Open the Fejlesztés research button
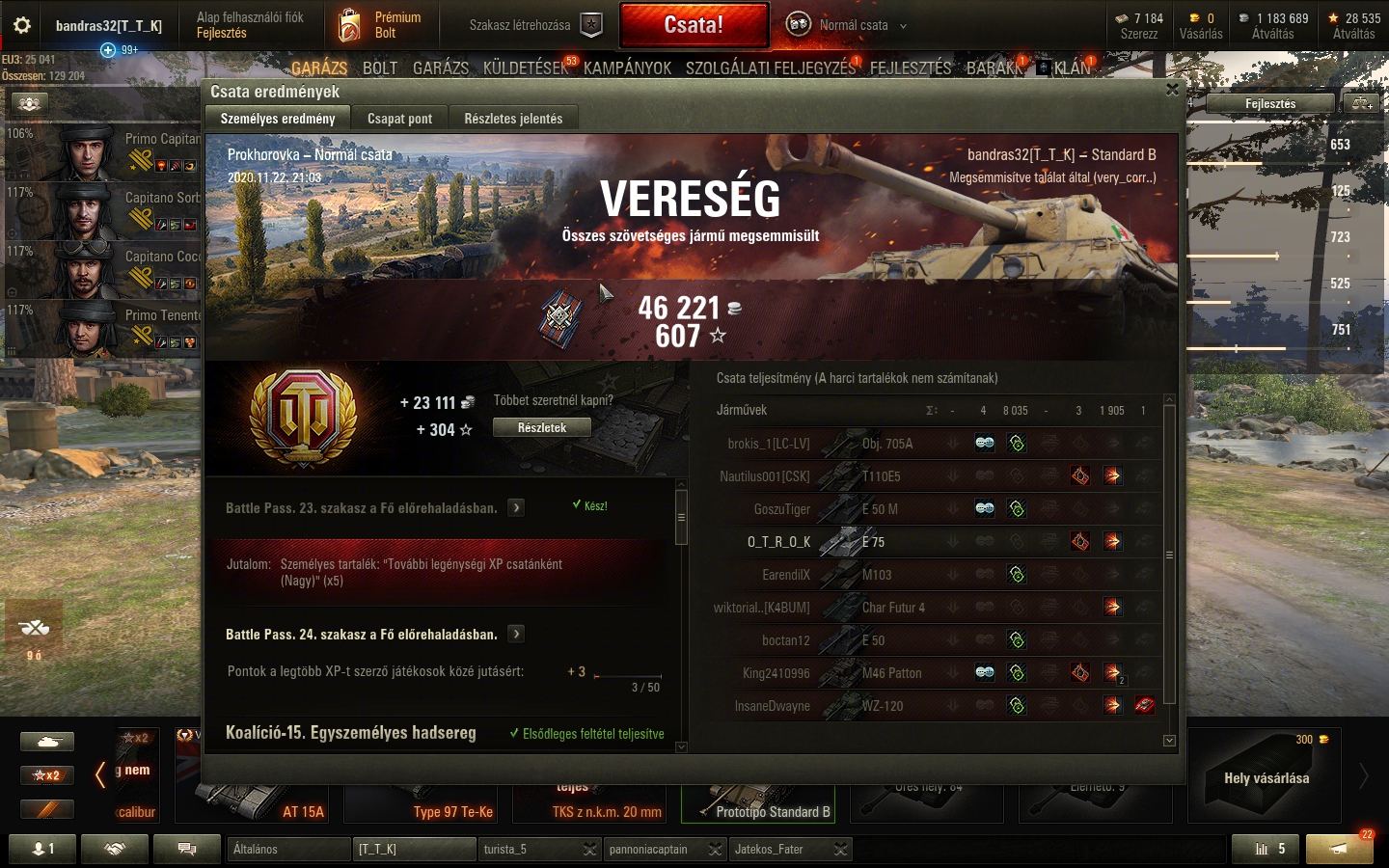 pyautogui.click(x=1270, y=103)
